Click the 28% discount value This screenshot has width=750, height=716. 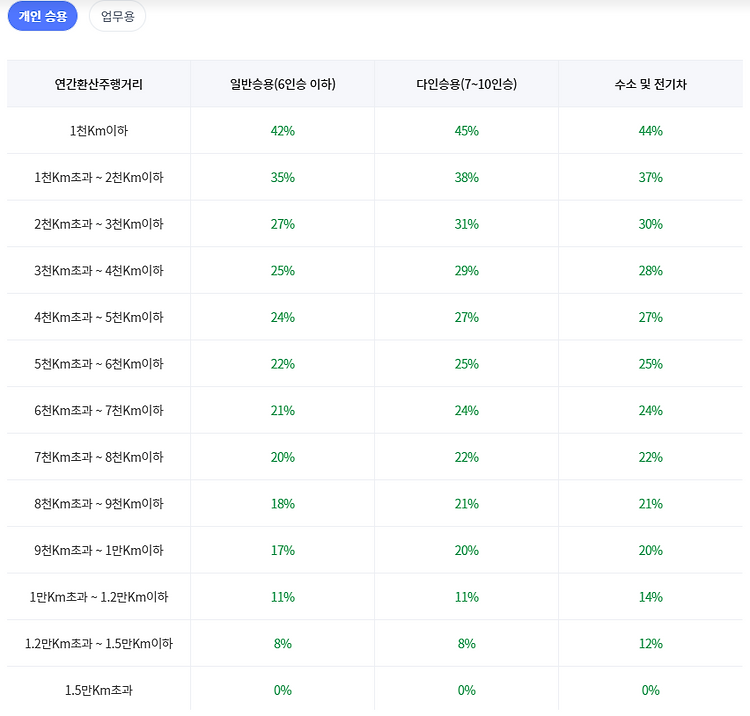point(651,271)
